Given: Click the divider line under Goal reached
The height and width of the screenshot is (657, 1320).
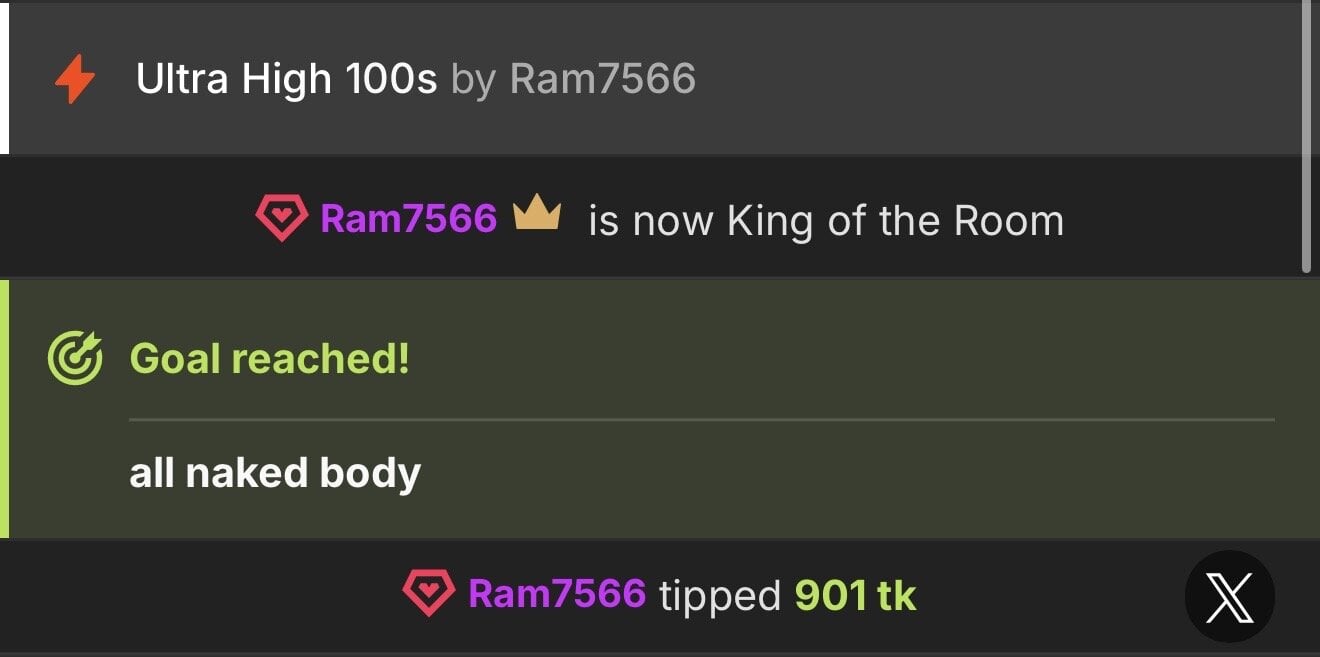Looking at the screenshot, I should (x=700, y=420).
